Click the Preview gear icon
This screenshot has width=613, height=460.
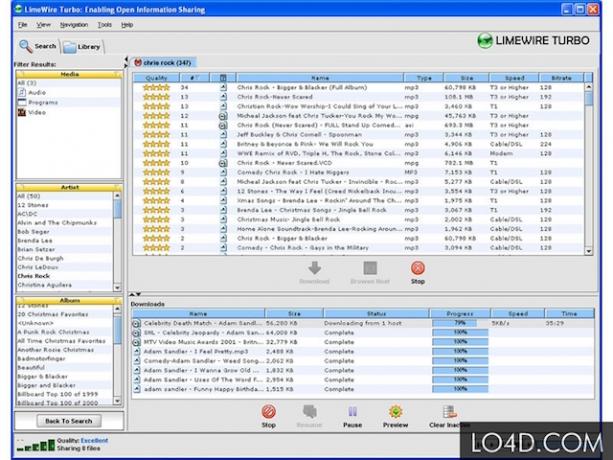tap(395, 412)
